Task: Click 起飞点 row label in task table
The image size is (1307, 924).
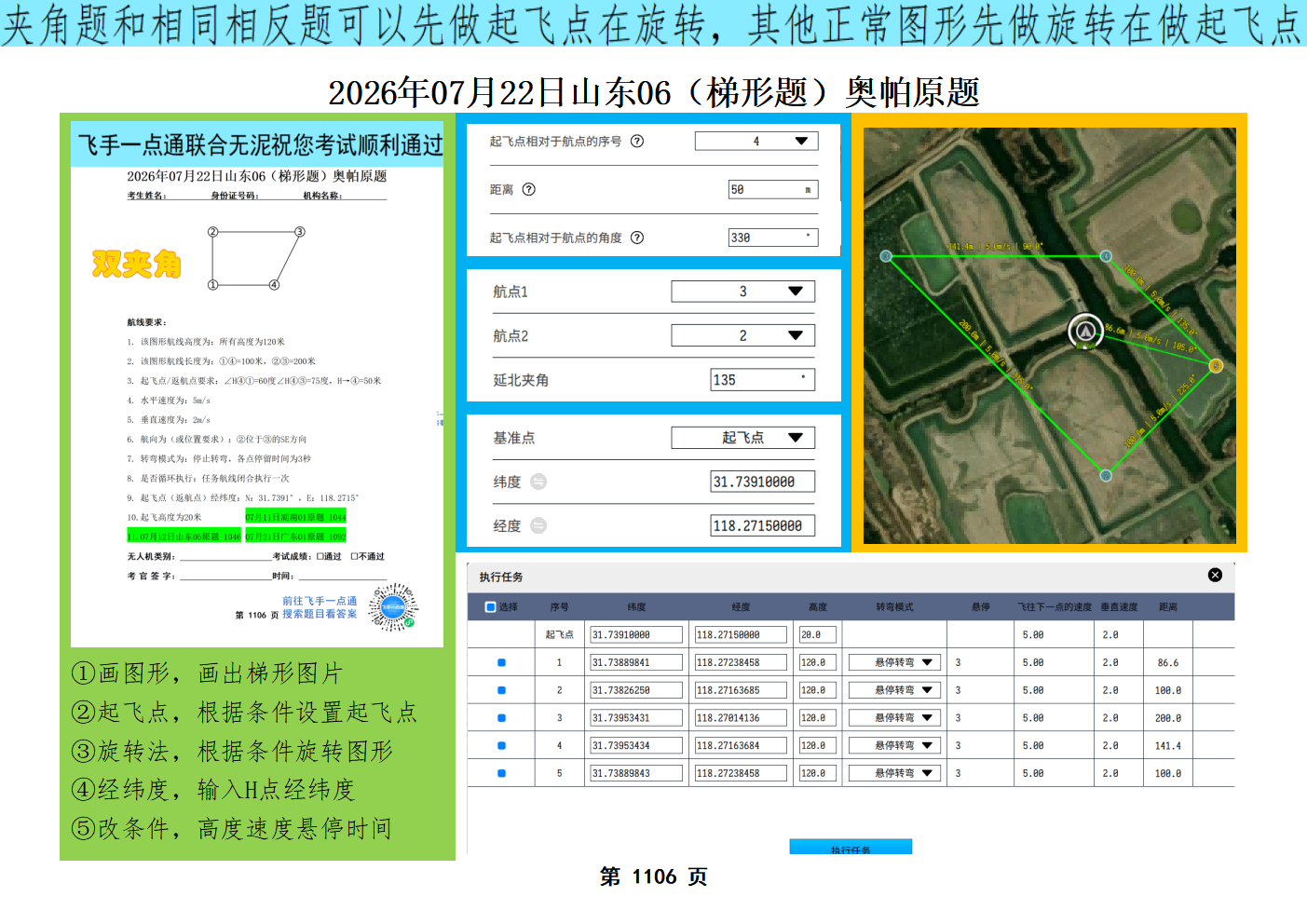Action: coord(559,634)
